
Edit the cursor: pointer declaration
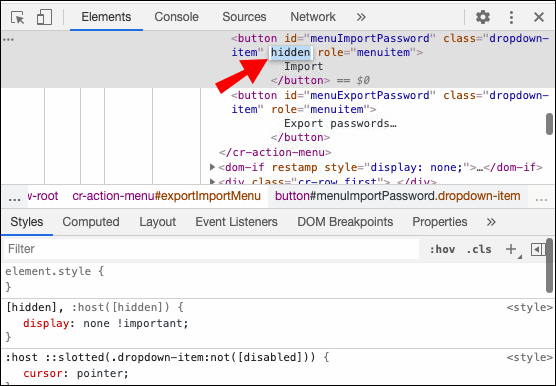click(76, 373)
